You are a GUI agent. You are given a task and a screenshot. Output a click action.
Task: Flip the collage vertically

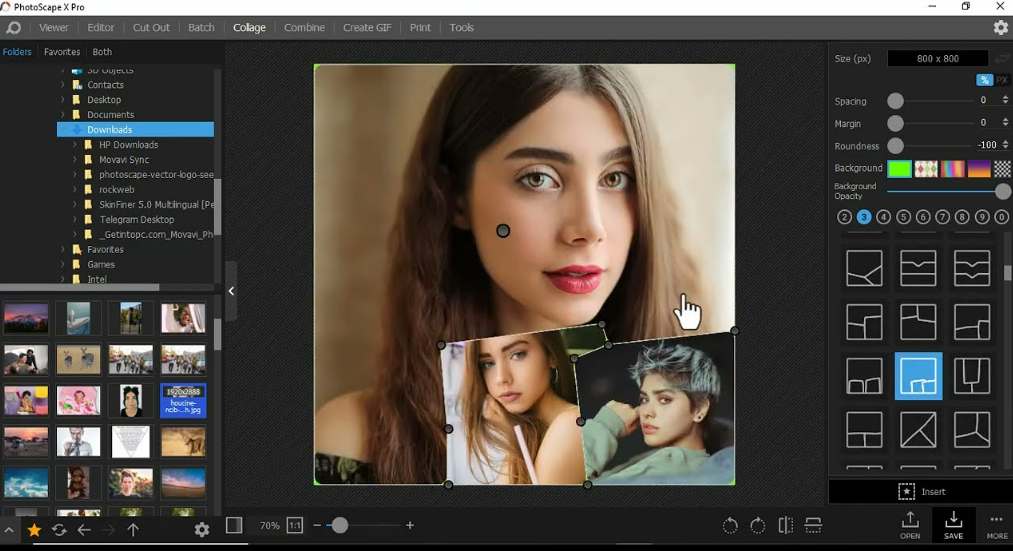(x=813, y=526)
